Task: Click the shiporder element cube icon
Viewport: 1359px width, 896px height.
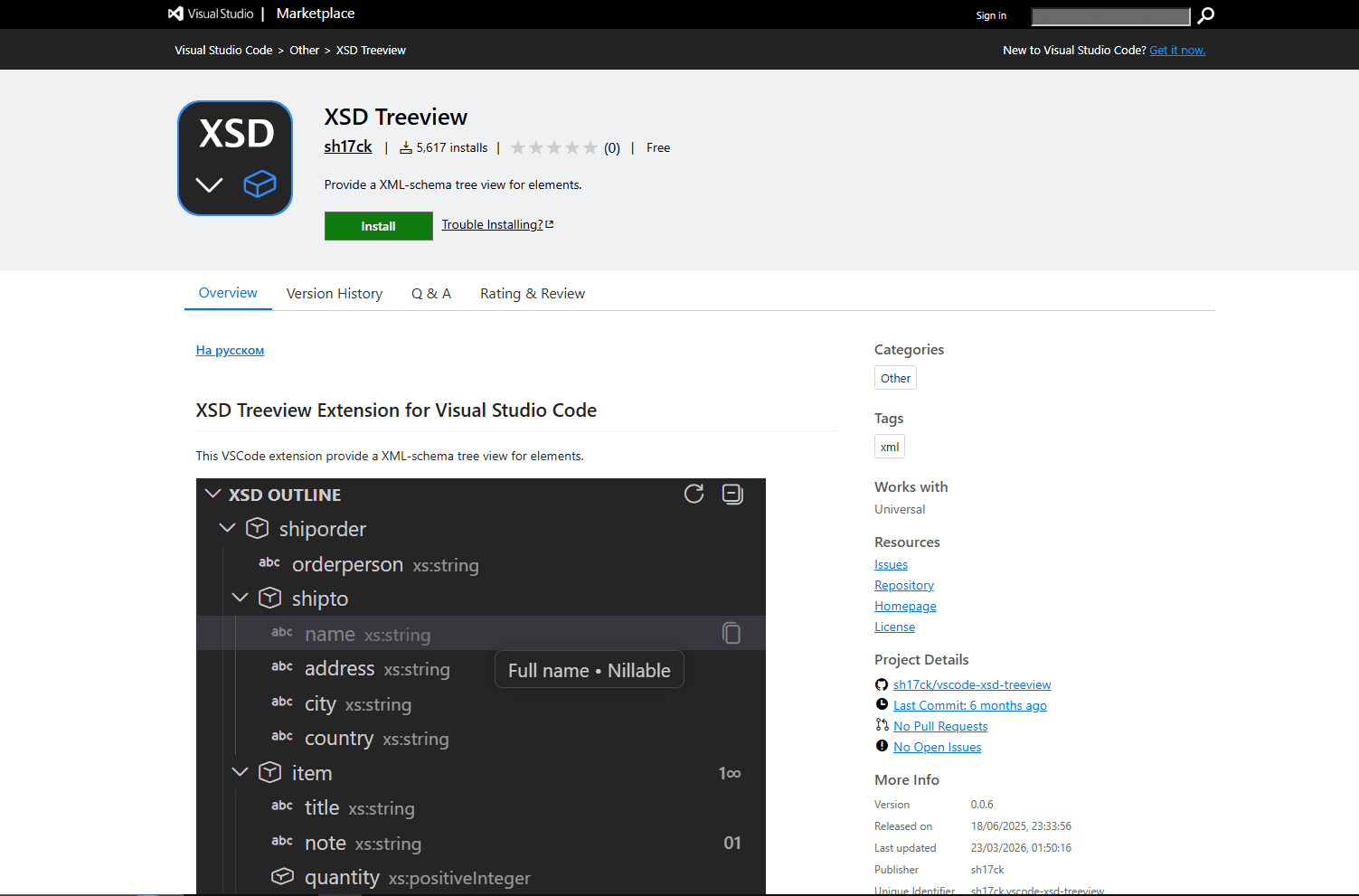Action: (x=257, y=528)
